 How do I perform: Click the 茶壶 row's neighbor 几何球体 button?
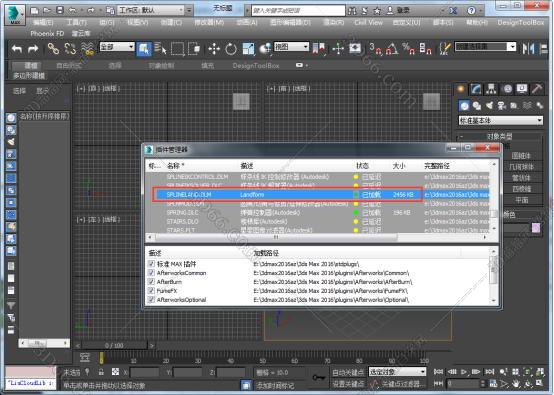coord(522,167)
